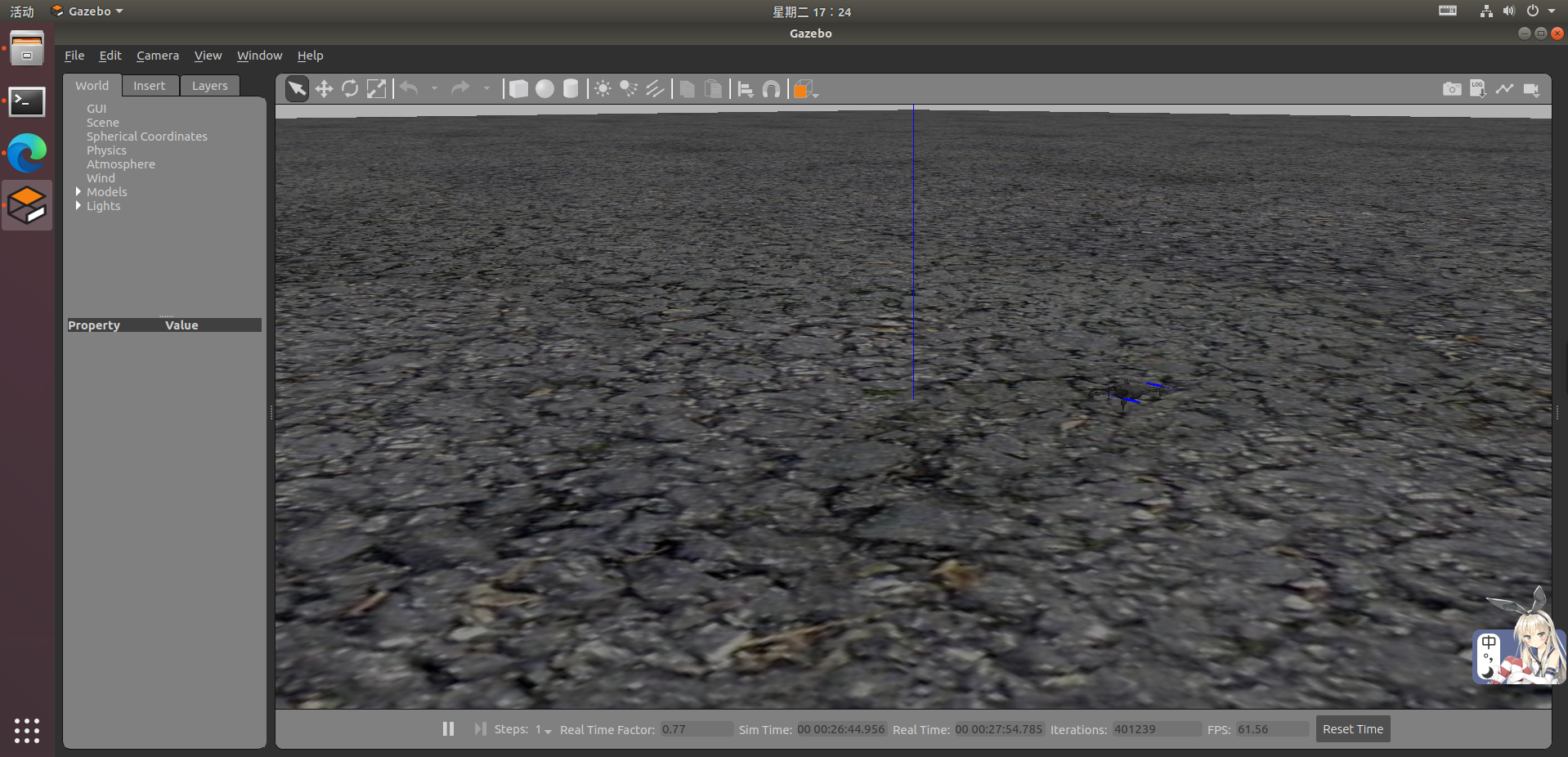Open the LOG data recording icon

[x=1478, y=88]
